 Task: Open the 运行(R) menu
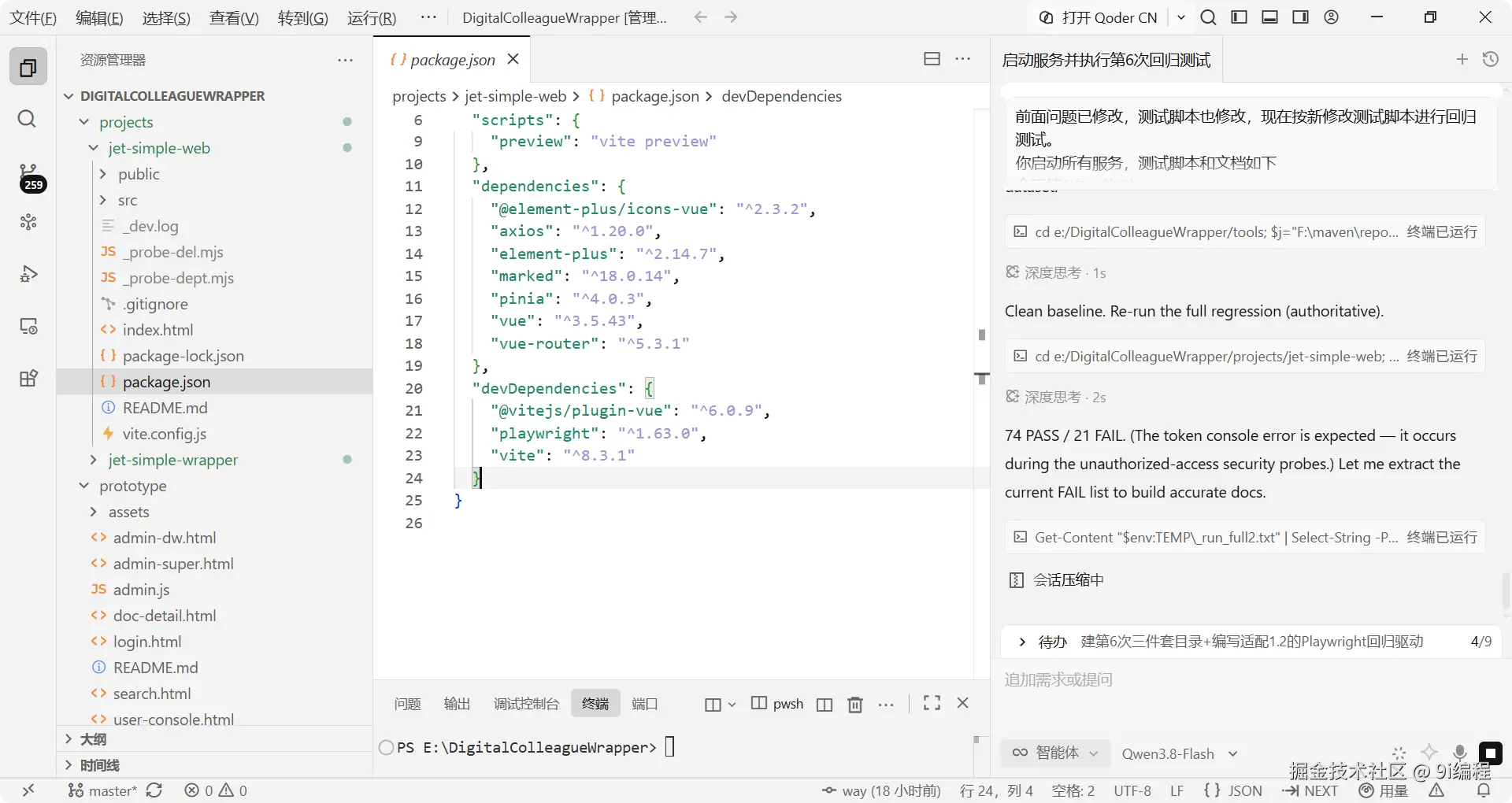[x=372, y=17]
